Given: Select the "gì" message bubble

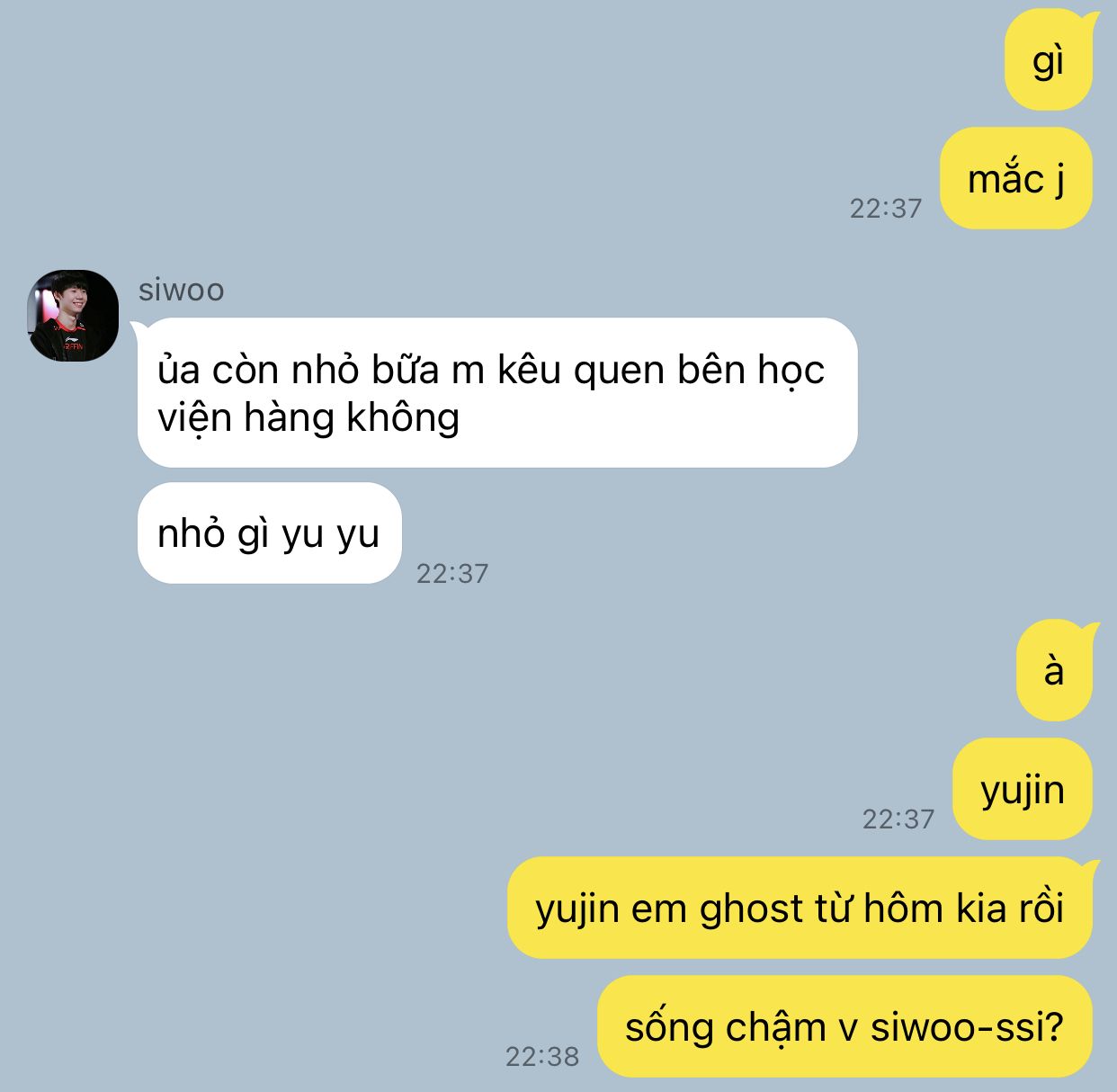Looking at the screenshot, I should coord(1048,60).
